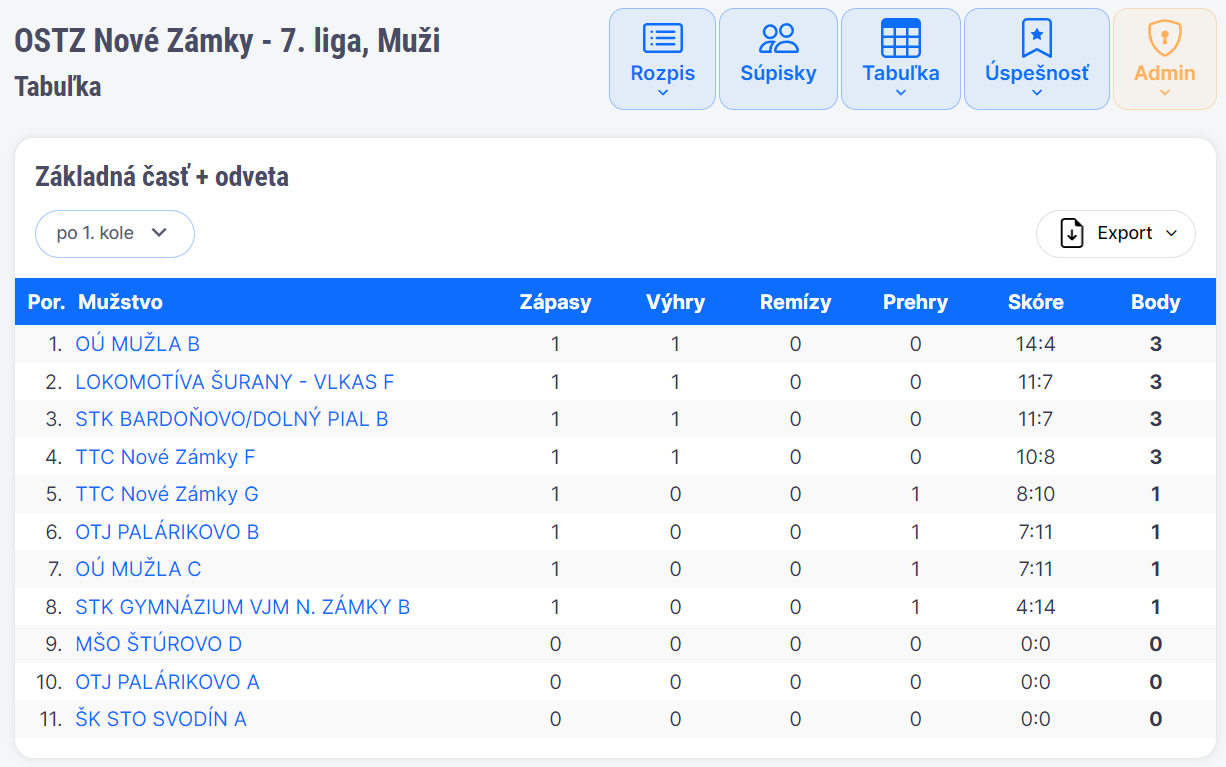Select score 11:7 of LOKOMOTÍVA ŠURANY row
This screenshot has height=767, width=1226.
point(1036,382)
